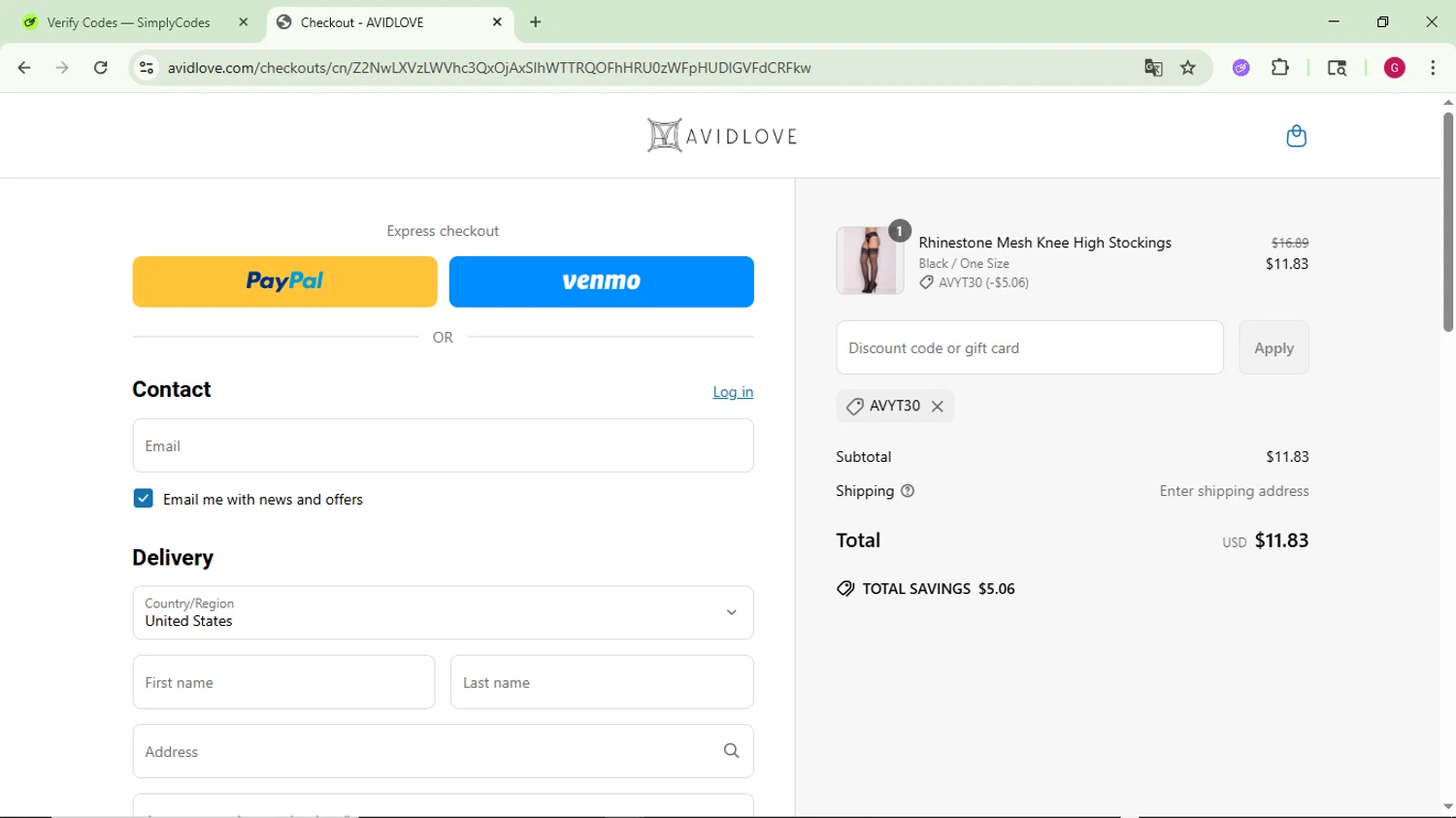1456x818 pixels.
Task: Click the shipping help question-mark icon
Action: coord(908,491)
